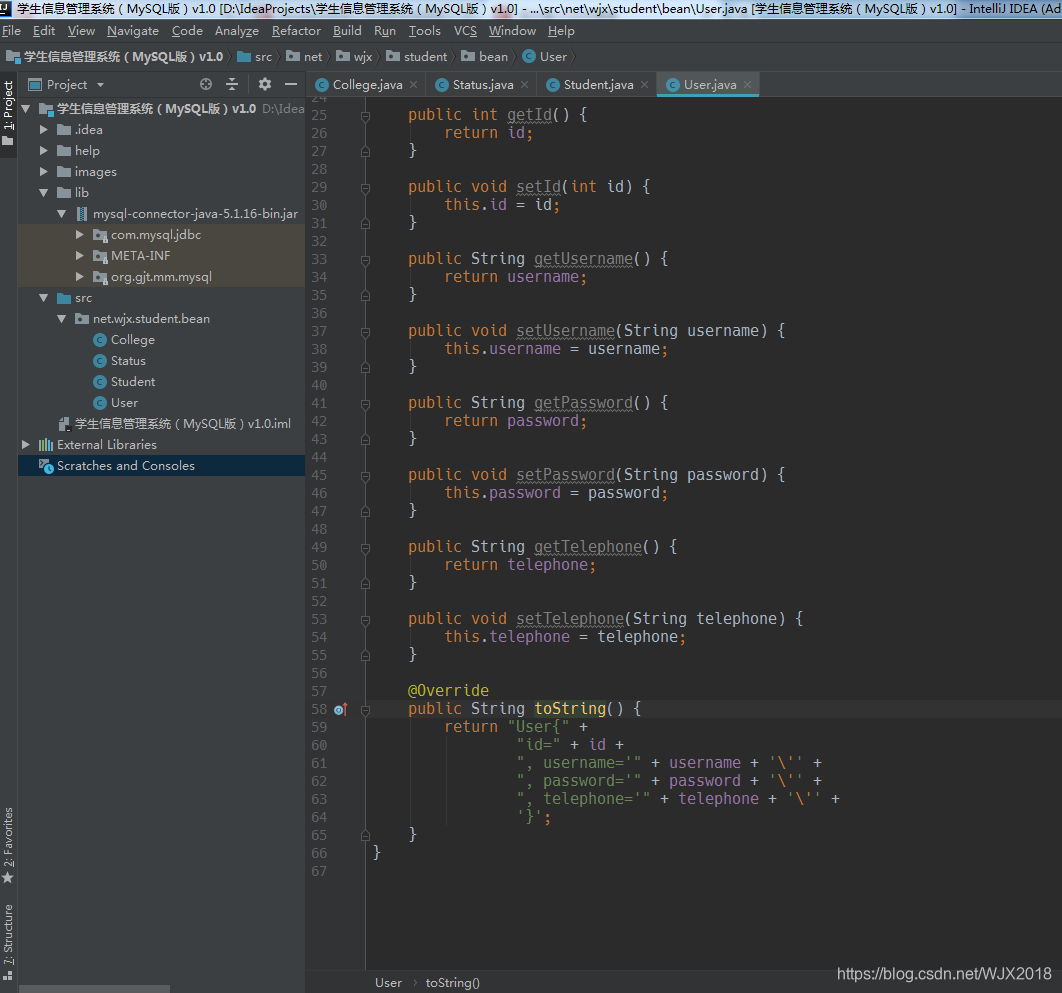Click the User class icon in project tree
The height and width of the screenshot is (993, 1062).
pyautogui.click(x=100, y=403)
